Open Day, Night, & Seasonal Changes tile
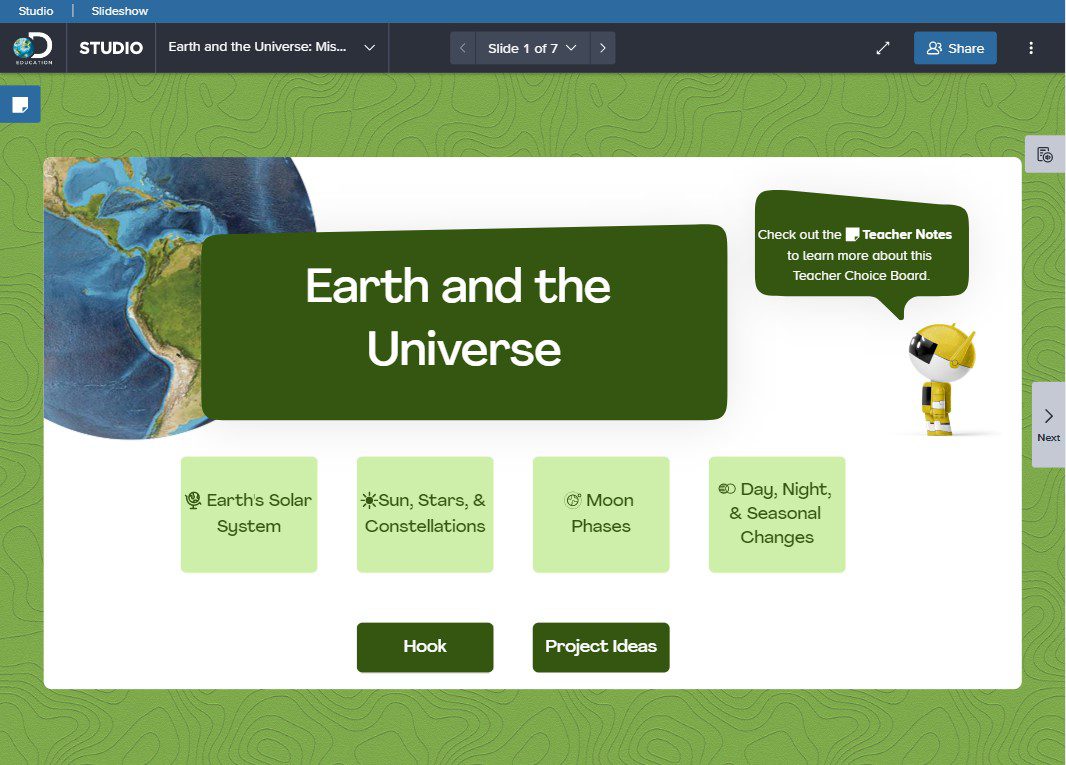 [777, 514]
